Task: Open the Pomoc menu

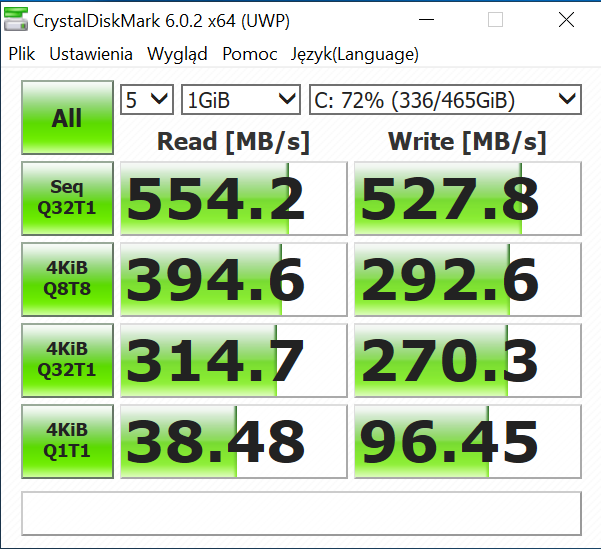Action: 250,54
